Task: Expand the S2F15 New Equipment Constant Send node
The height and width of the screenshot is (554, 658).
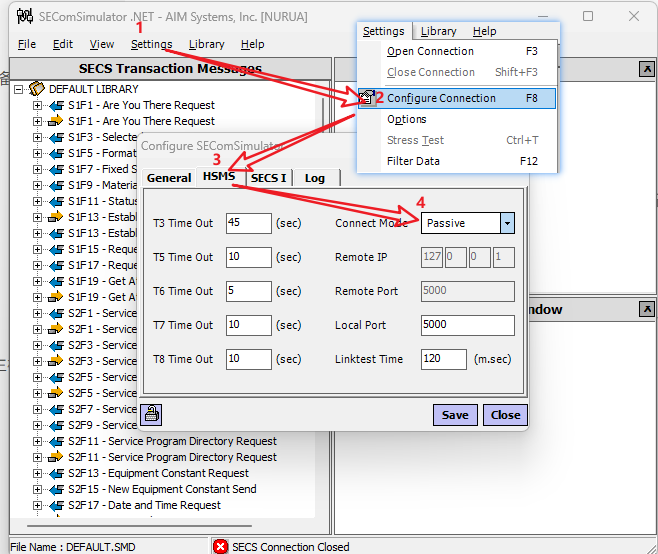Action: [37, 489]
